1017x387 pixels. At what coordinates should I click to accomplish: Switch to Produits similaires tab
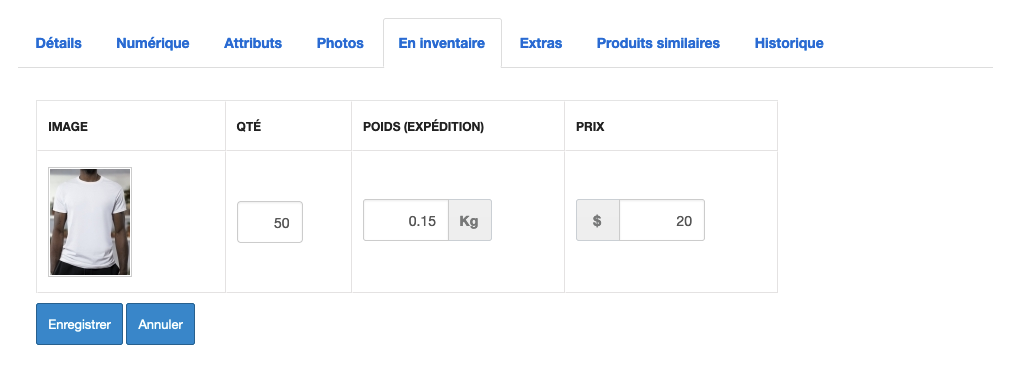pos(658,43)
